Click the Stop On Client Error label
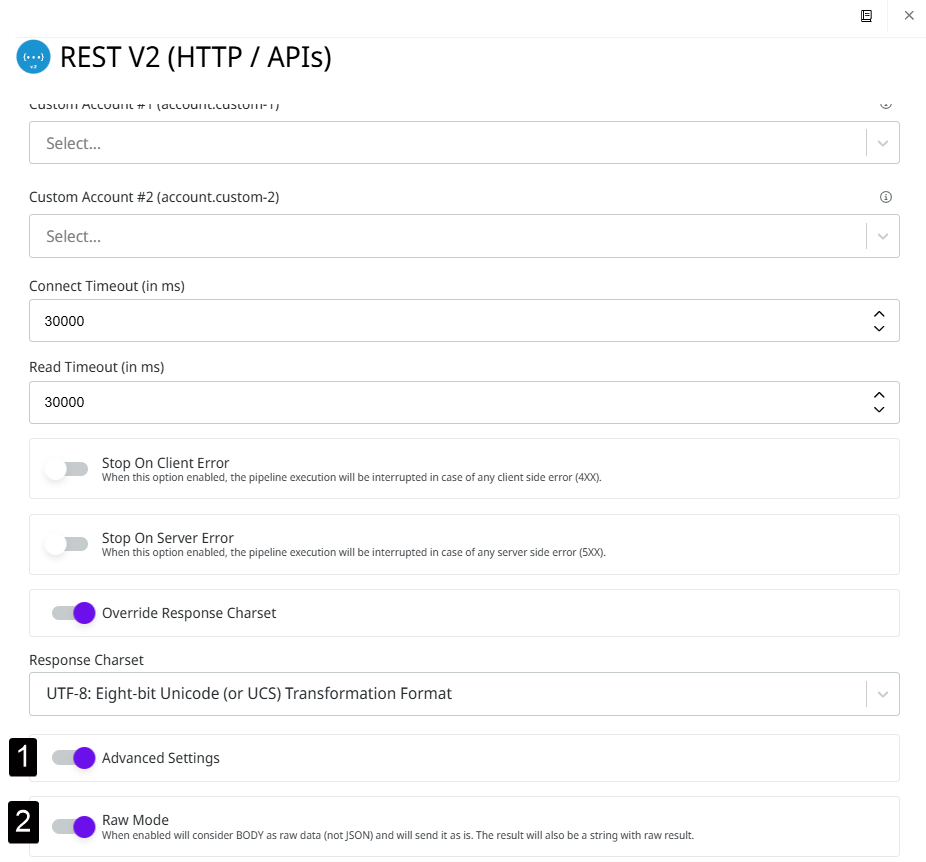 (166, 463)
